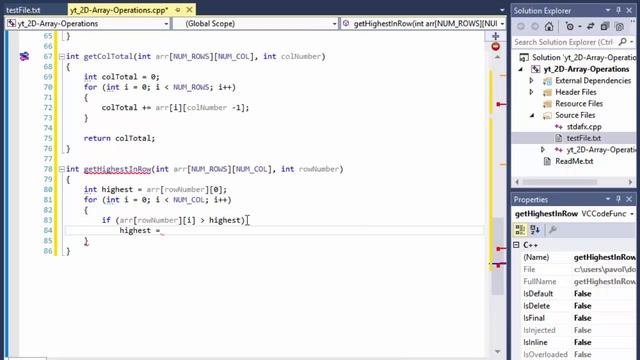Image resolution: width=640 pixels, height=360 pixels.
Task: Click the Search Solution Explorer field
Action: pyautogui.click(x=564, y=42)
